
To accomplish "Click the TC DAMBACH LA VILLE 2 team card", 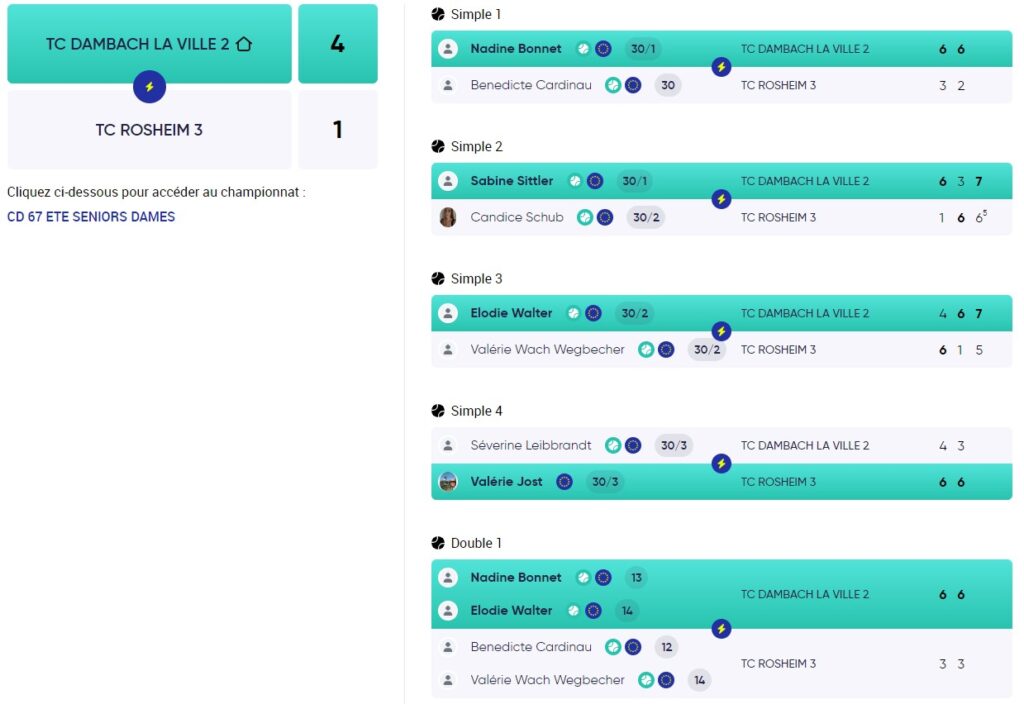I will tap(149, 44).
